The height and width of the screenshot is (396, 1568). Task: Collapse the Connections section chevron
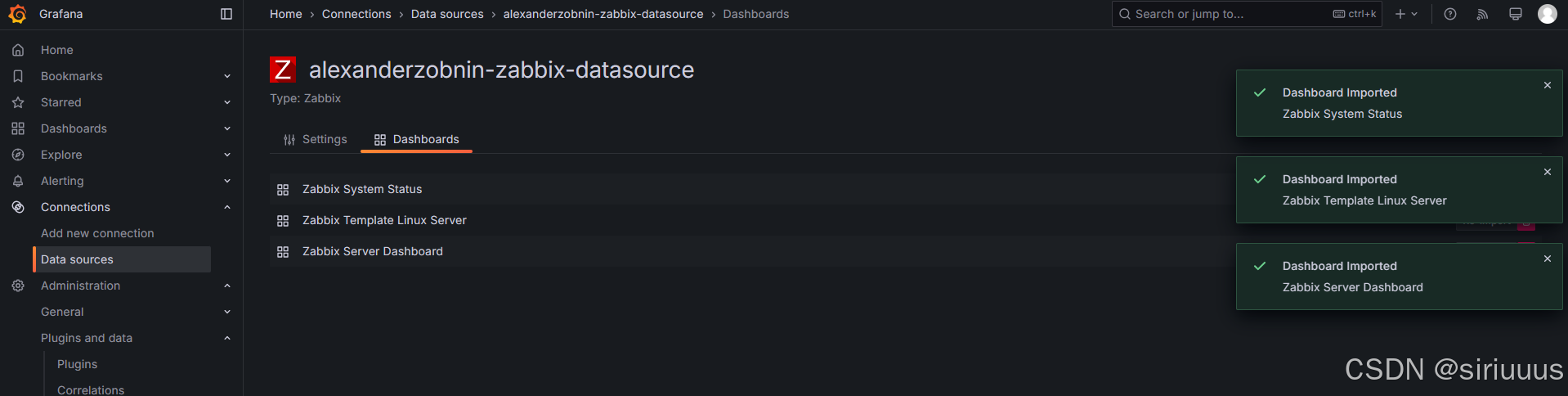227,207
